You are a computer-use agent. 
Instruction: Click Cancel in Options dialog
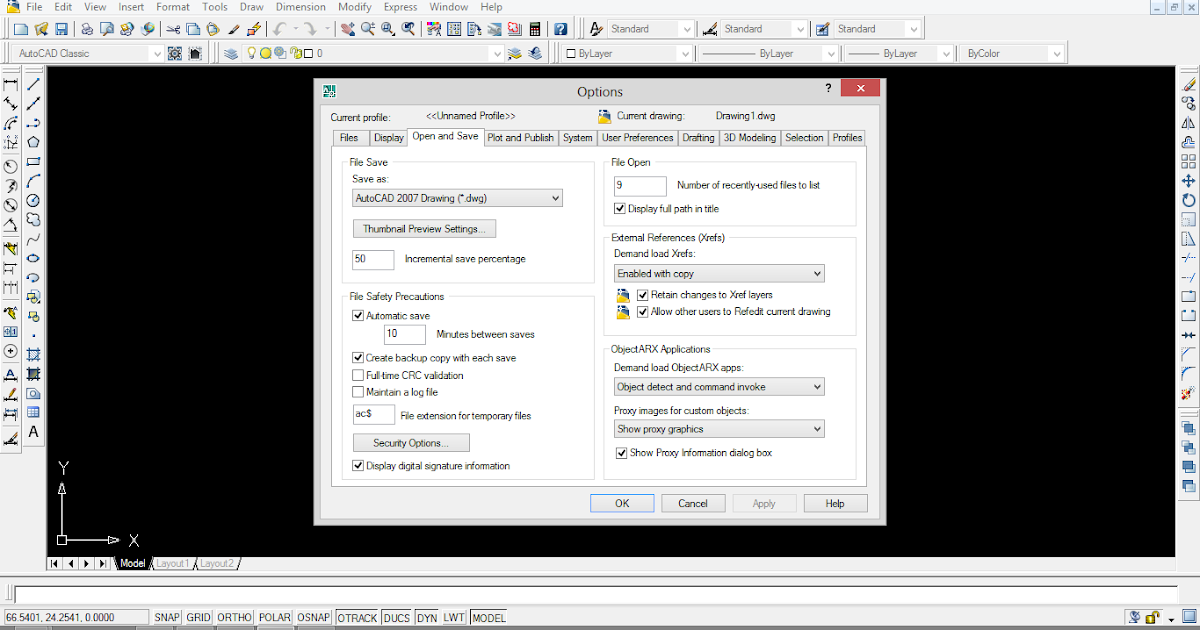tap(693, 504)
